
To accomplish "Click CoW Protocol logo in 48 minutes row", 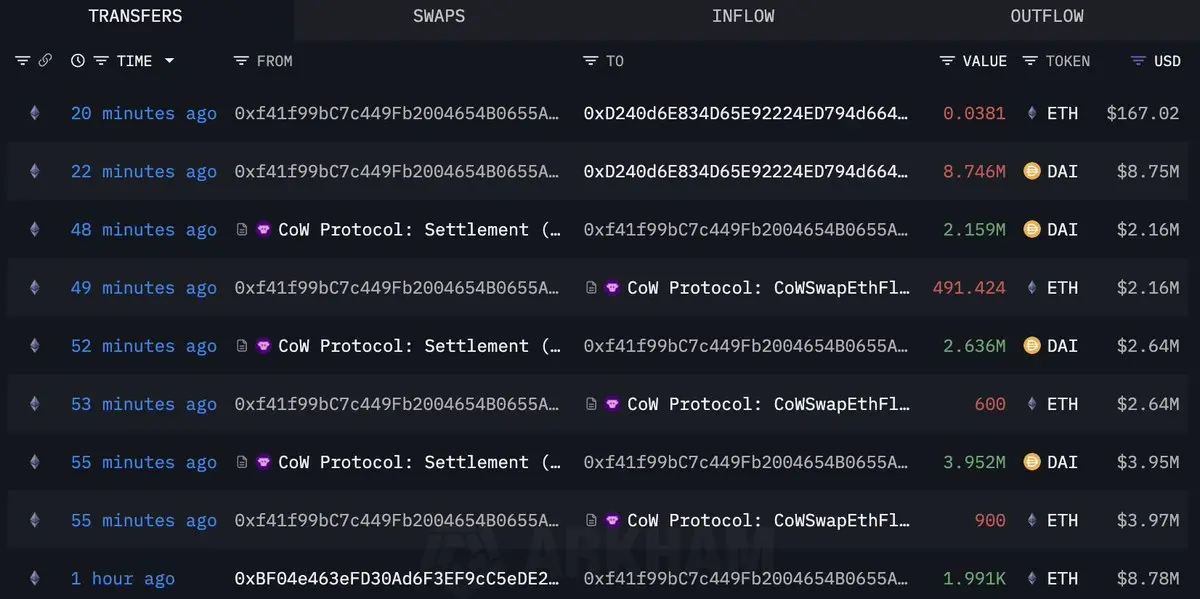I will [x=264, y=229].
